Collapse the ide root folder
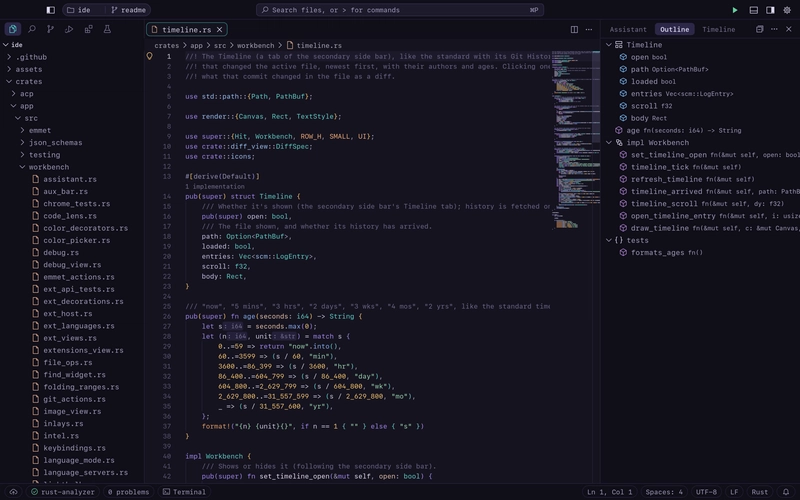800x500 pixels. coord(72,44)
